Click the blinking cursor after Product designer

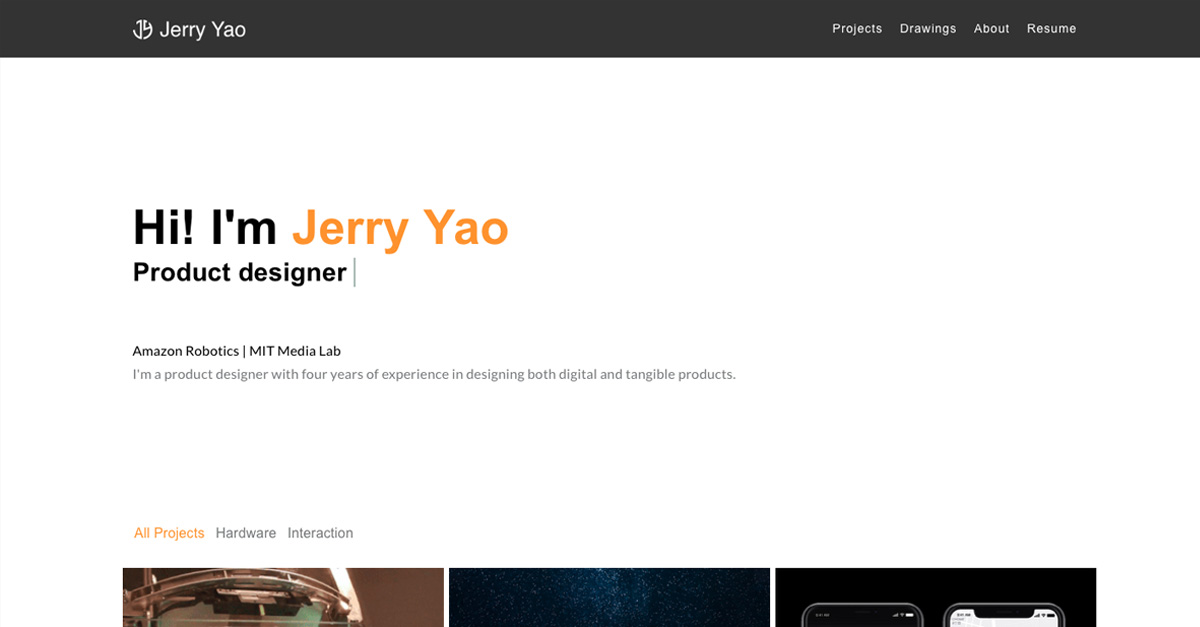354,272
